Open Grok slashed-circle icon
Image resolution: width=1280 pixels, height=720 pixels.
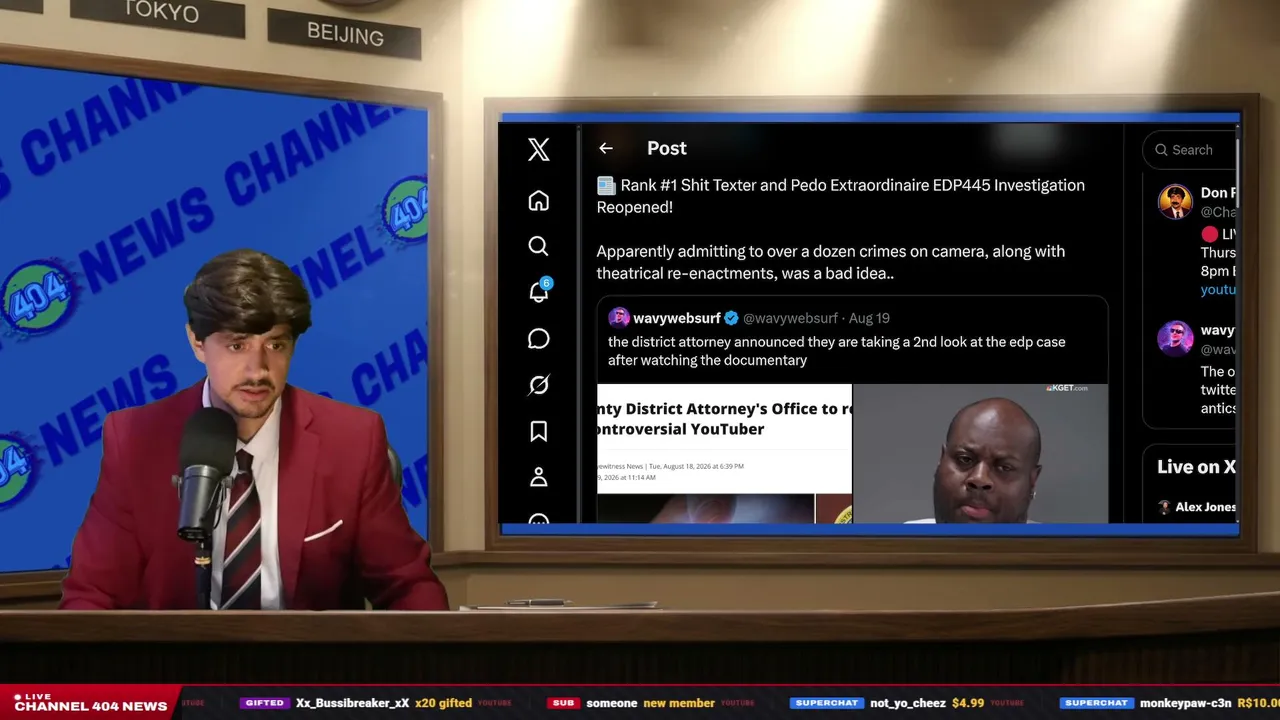539,385
